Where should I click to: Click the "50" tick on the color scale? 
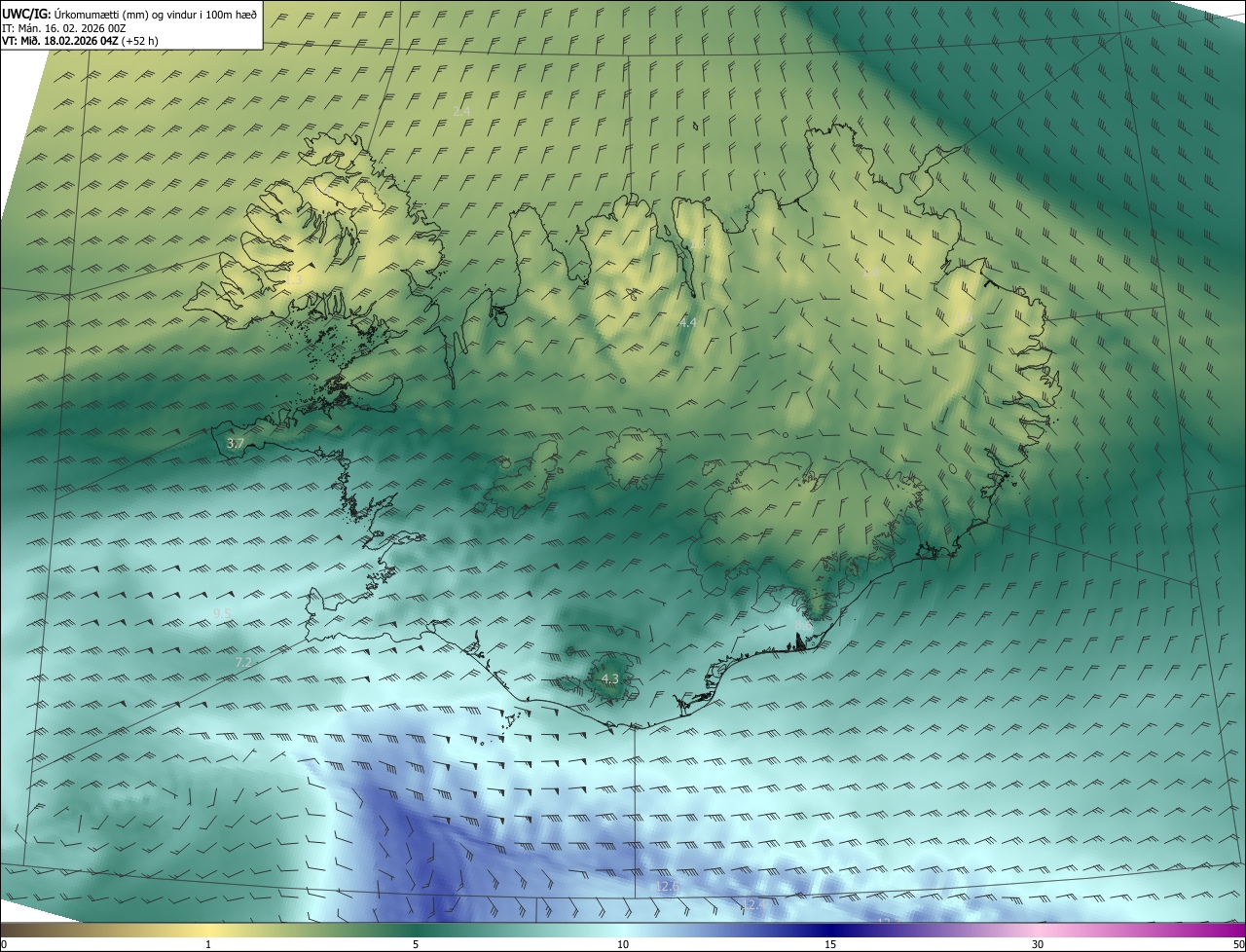pos(1238,944)
